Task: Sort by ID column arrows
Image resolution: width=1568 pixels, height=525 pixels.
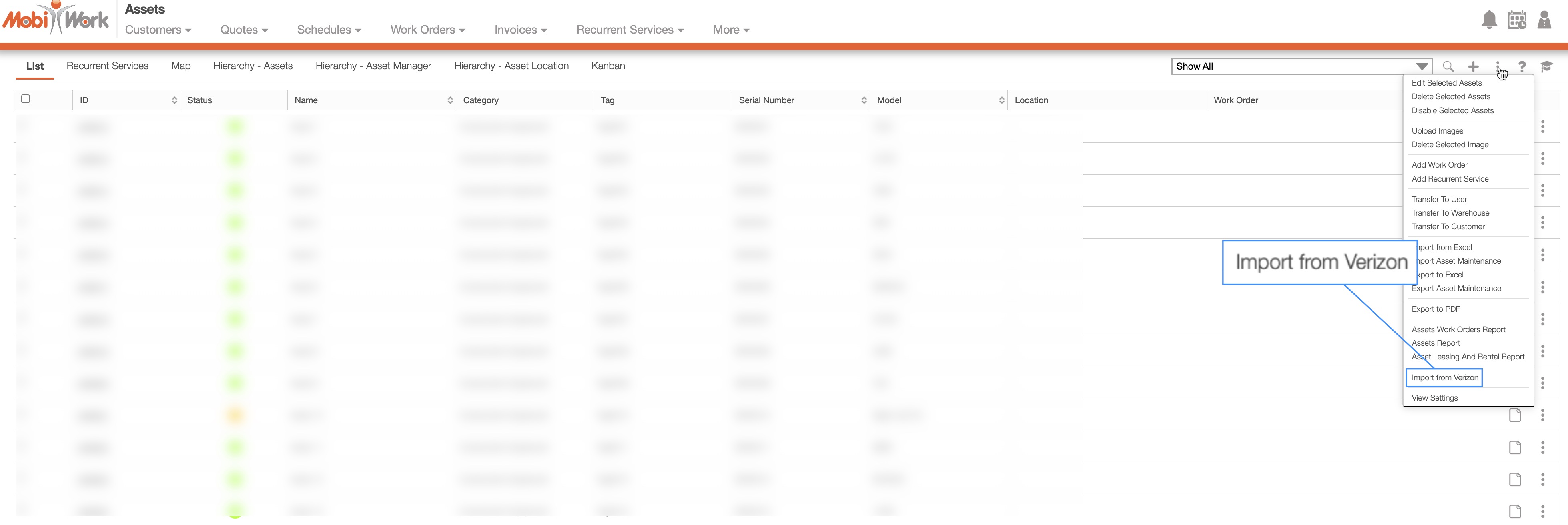Action: (x=174, y=100)
